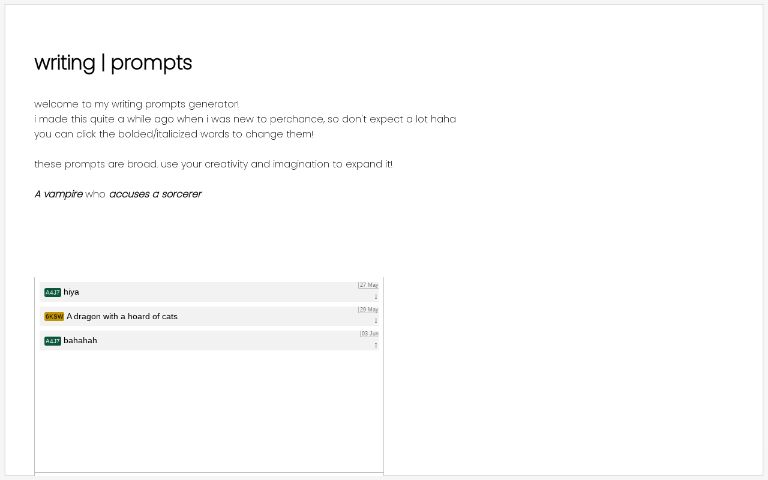Click the green user badge beside 'bahahah'
The height and width of the screenshot is (480, 768).
pyautogui.click(x=52, y=341)
